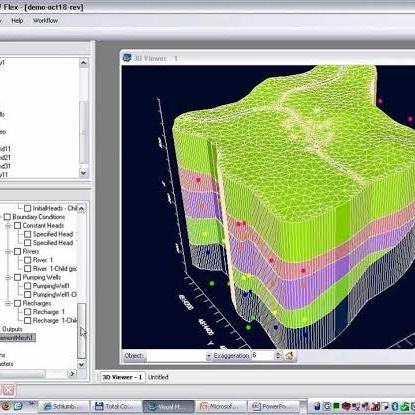The height and width of the screenshot is (415, 415).
Task: Launch Firefox from the quick launch bar
Action: [6, 406]
